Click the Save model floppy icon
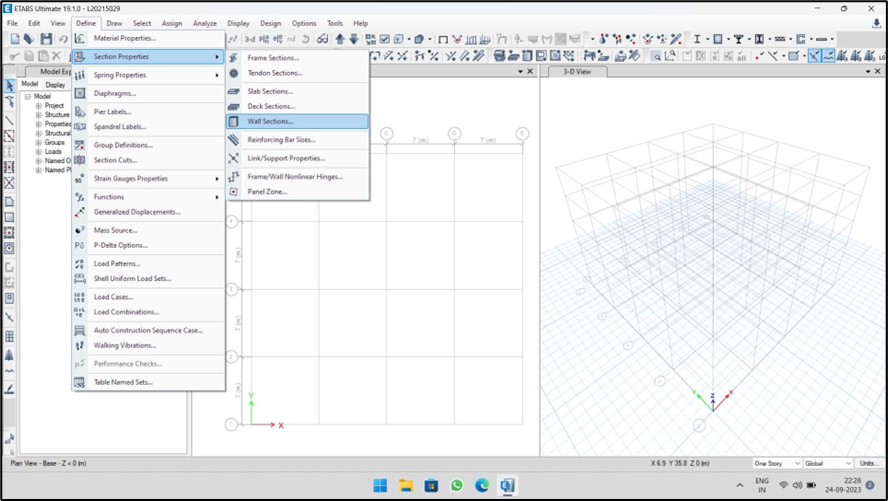This screenshot has width=888, height=501. [46, 39]
